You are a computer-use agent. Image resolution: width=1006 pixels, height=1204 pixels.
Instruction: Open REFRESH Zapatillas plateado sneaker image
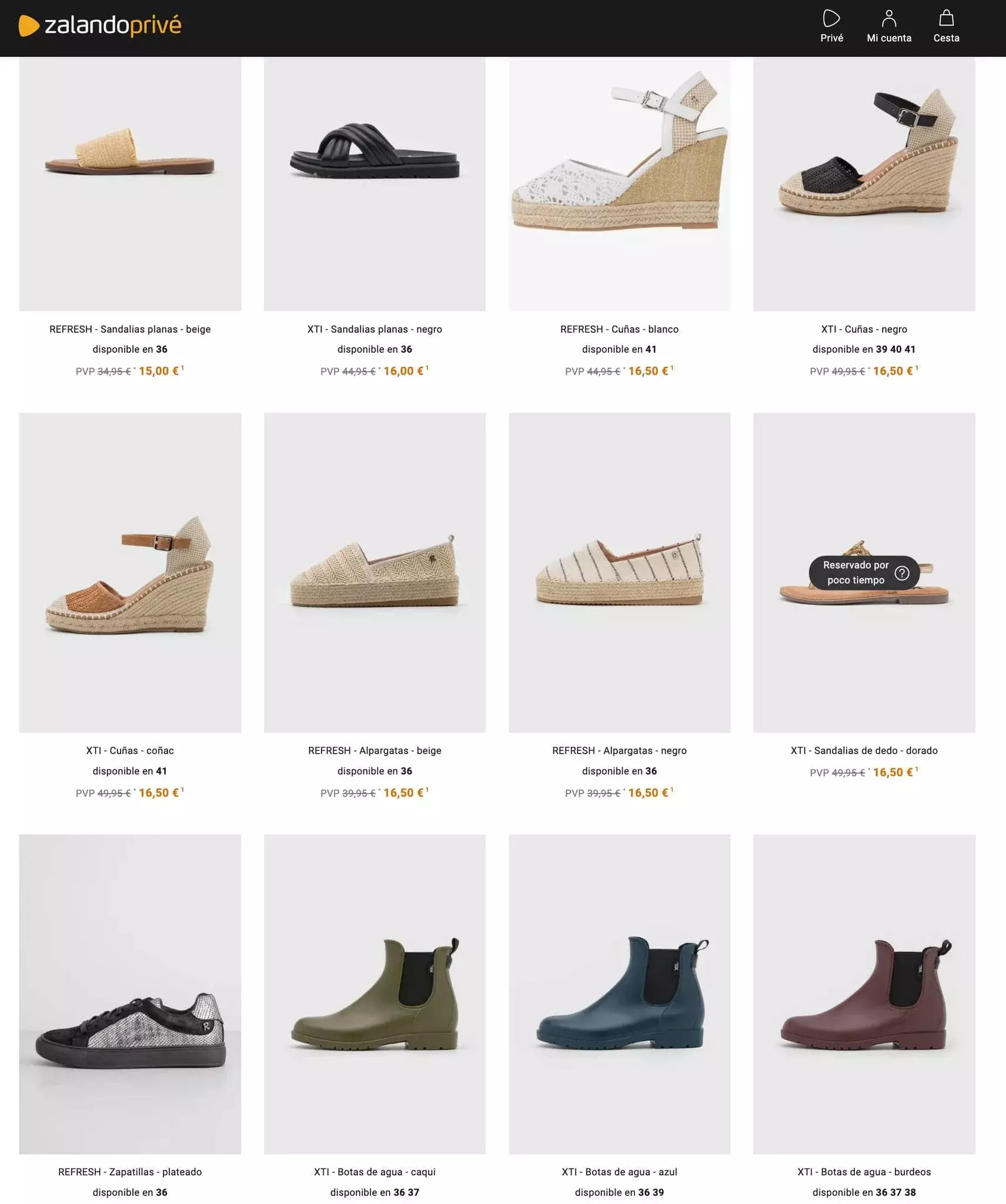point(130,994)
